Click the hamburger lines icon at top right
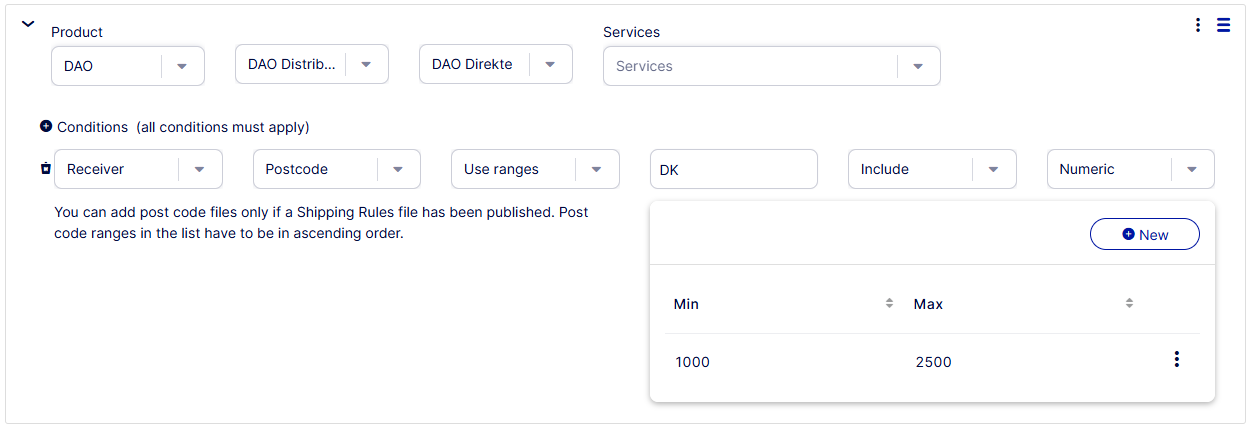Image resolution: width=1250 pixels, height=429 pixels. click(1223, 25)
